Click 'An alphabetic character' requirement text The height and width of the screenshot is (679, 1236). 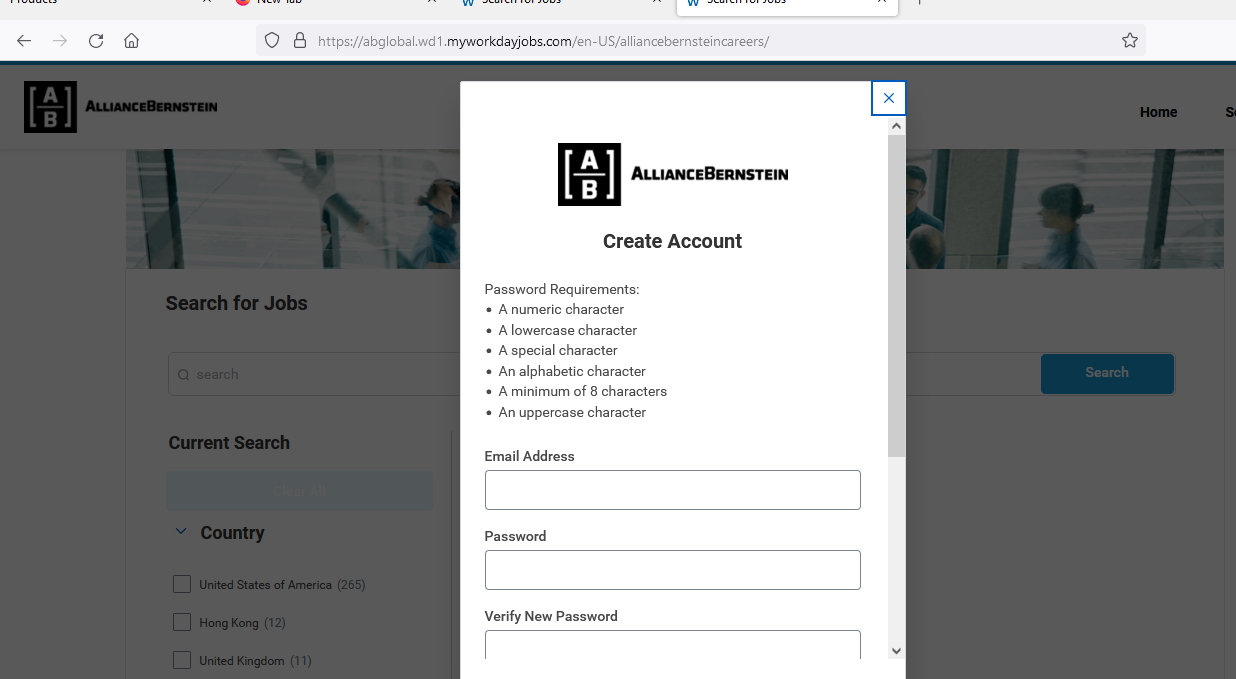pos(572,371)
